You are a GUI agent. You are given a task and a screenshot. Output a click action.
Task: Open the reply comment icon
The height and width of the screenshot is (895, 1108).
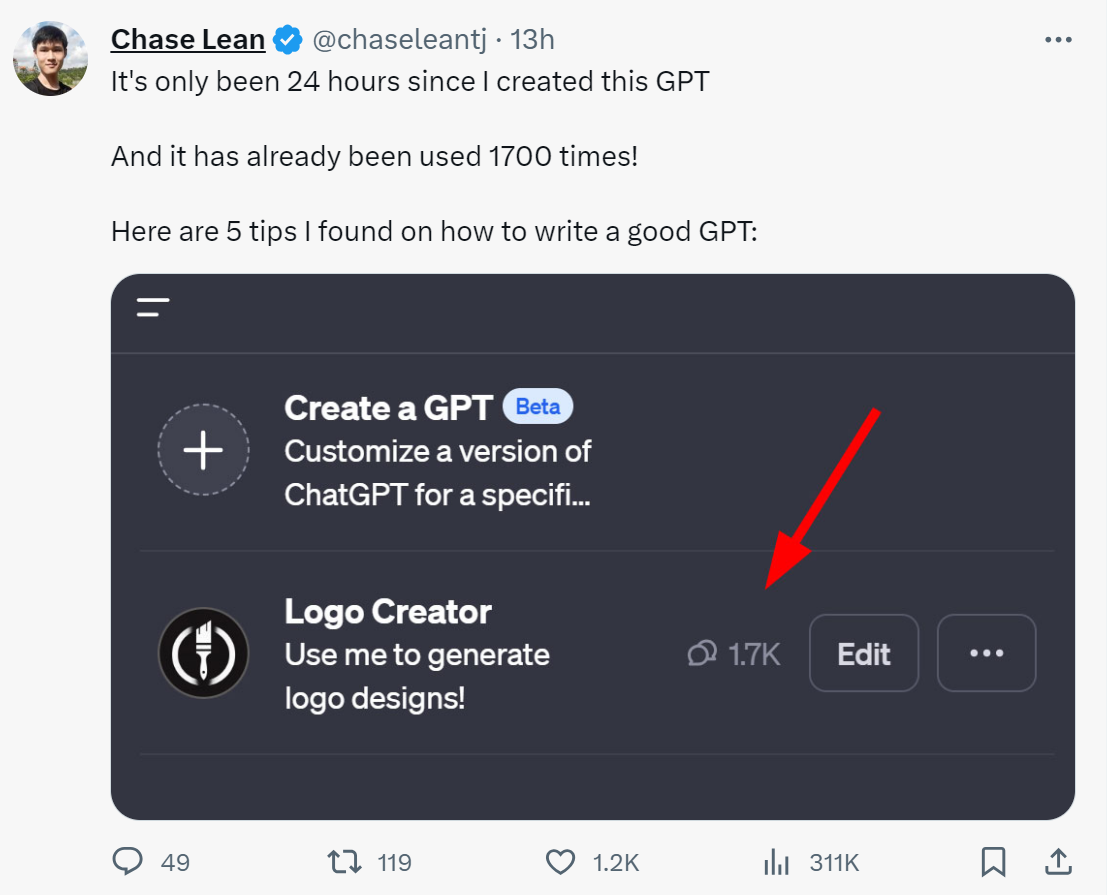[x=128, y=861]
